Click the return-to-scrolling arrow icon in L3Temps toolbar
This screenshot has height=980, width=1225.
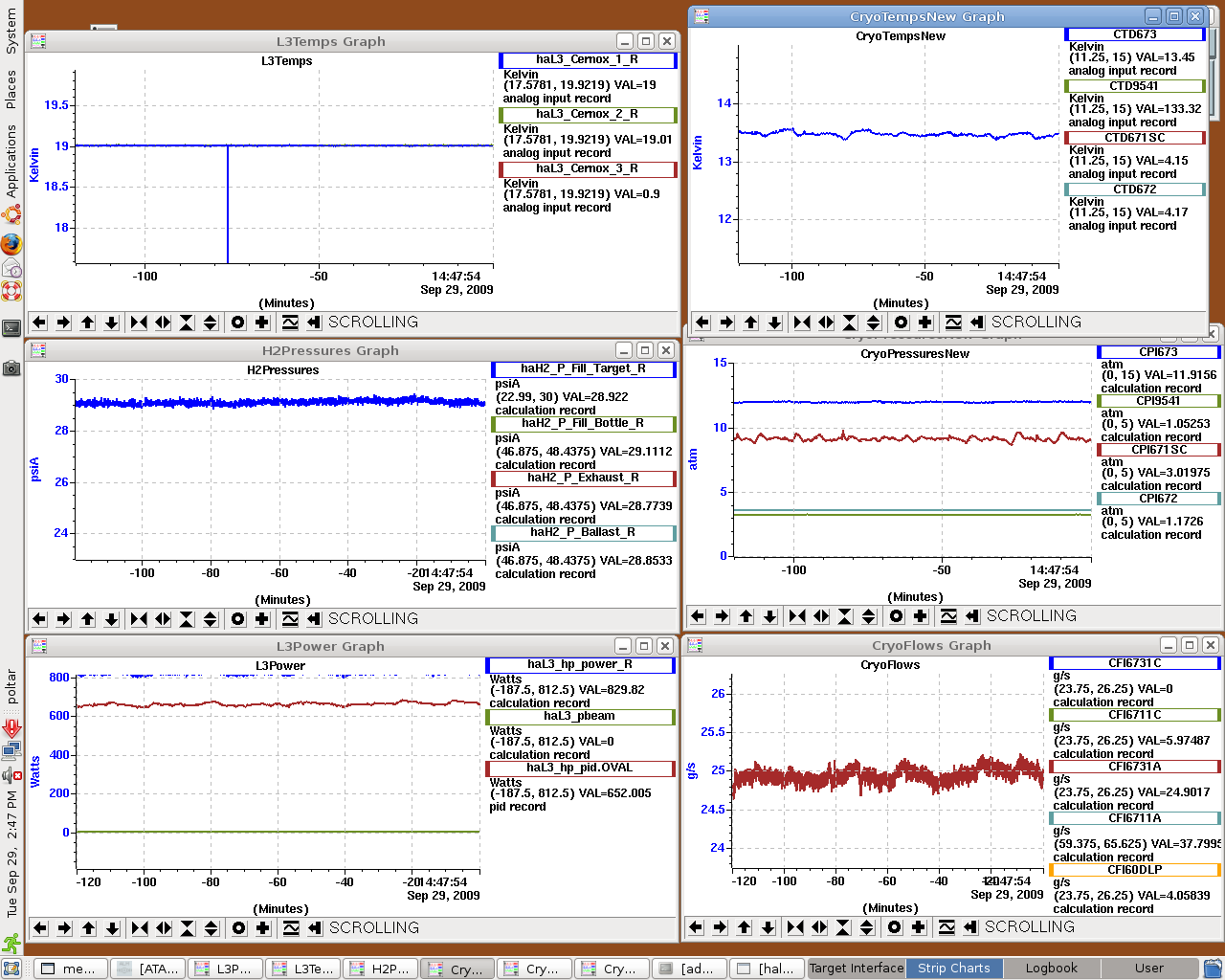pos(314,323)
